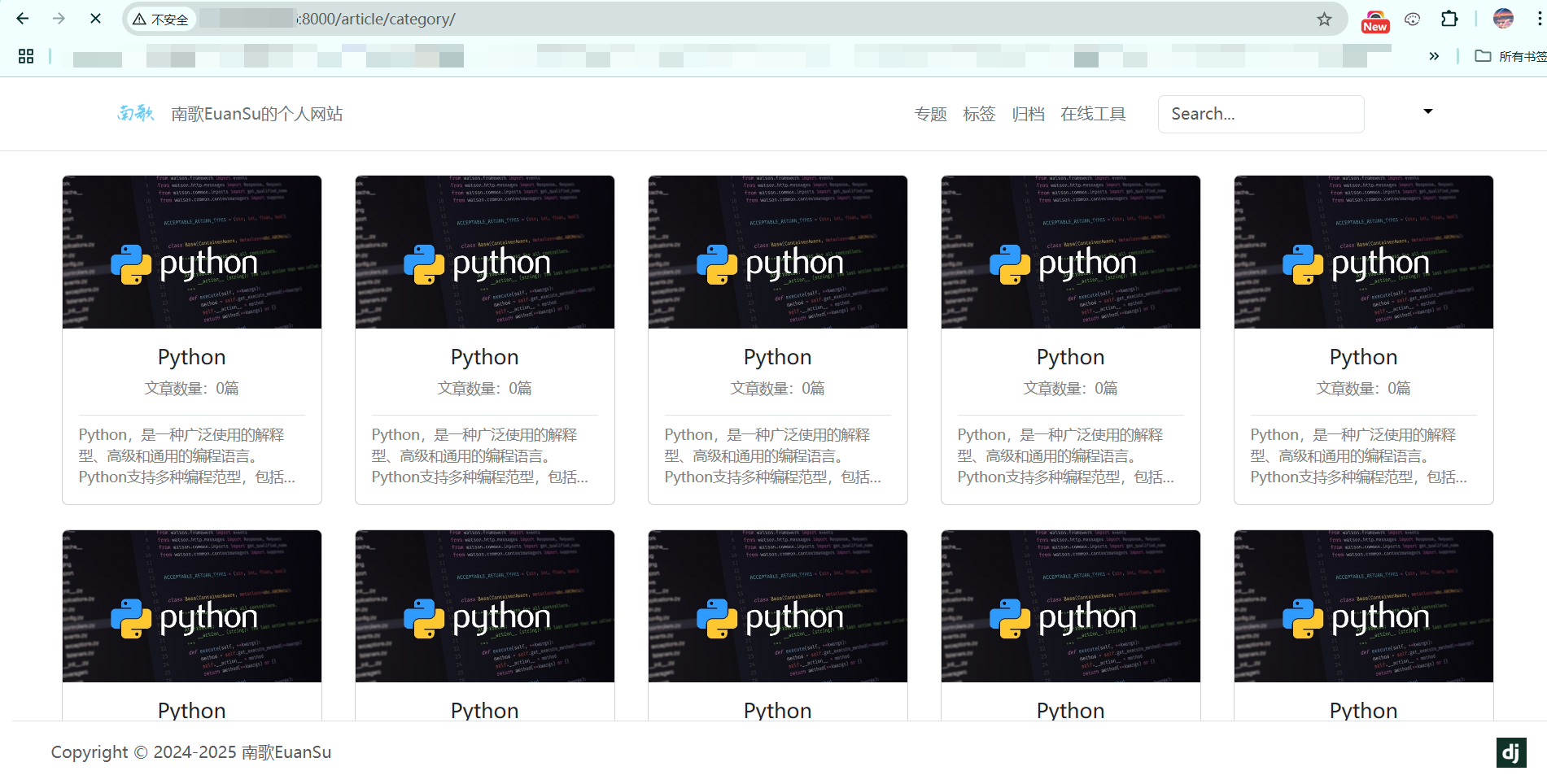This screenshot has height=784, width=1547.
Task: Open the 专题 menu item
Action: pyautogui.click(x=930, y=114)
